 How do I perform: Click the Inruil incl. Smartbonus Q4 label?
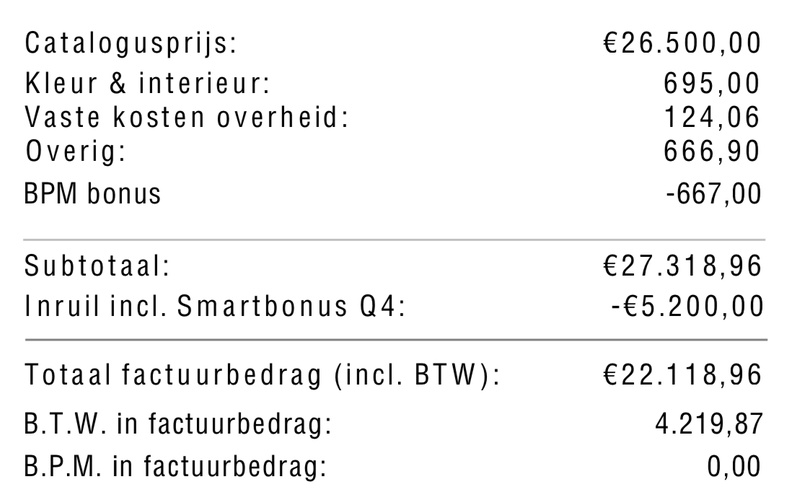coord(215,304)
